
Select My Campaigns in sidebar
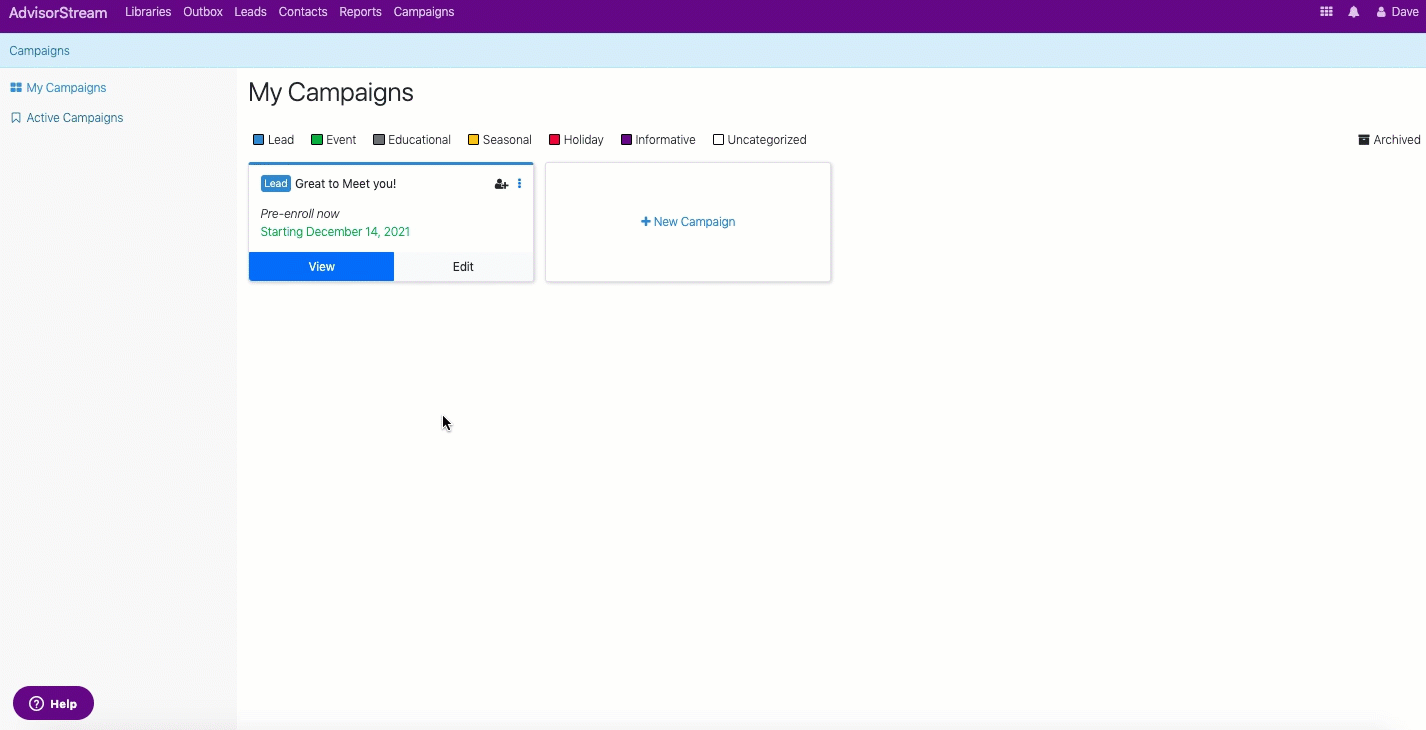click(x=58, y=88)
